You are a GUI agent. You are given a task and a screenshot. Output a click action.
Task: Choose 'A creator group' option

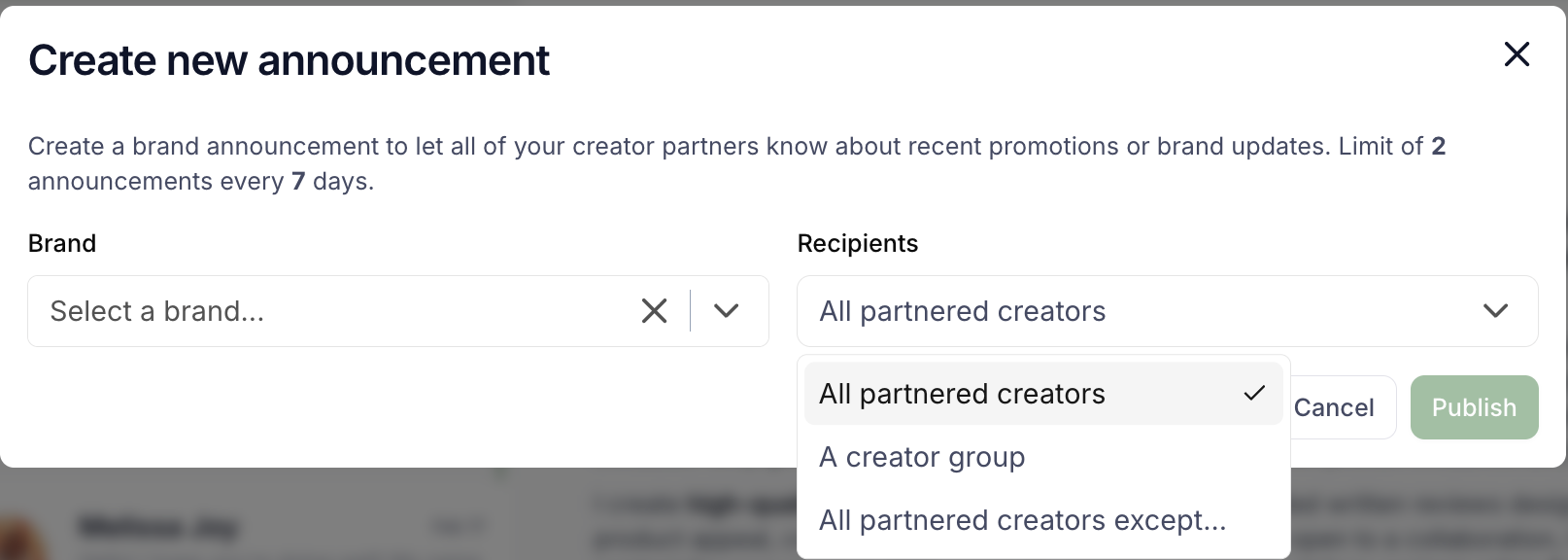922,457
